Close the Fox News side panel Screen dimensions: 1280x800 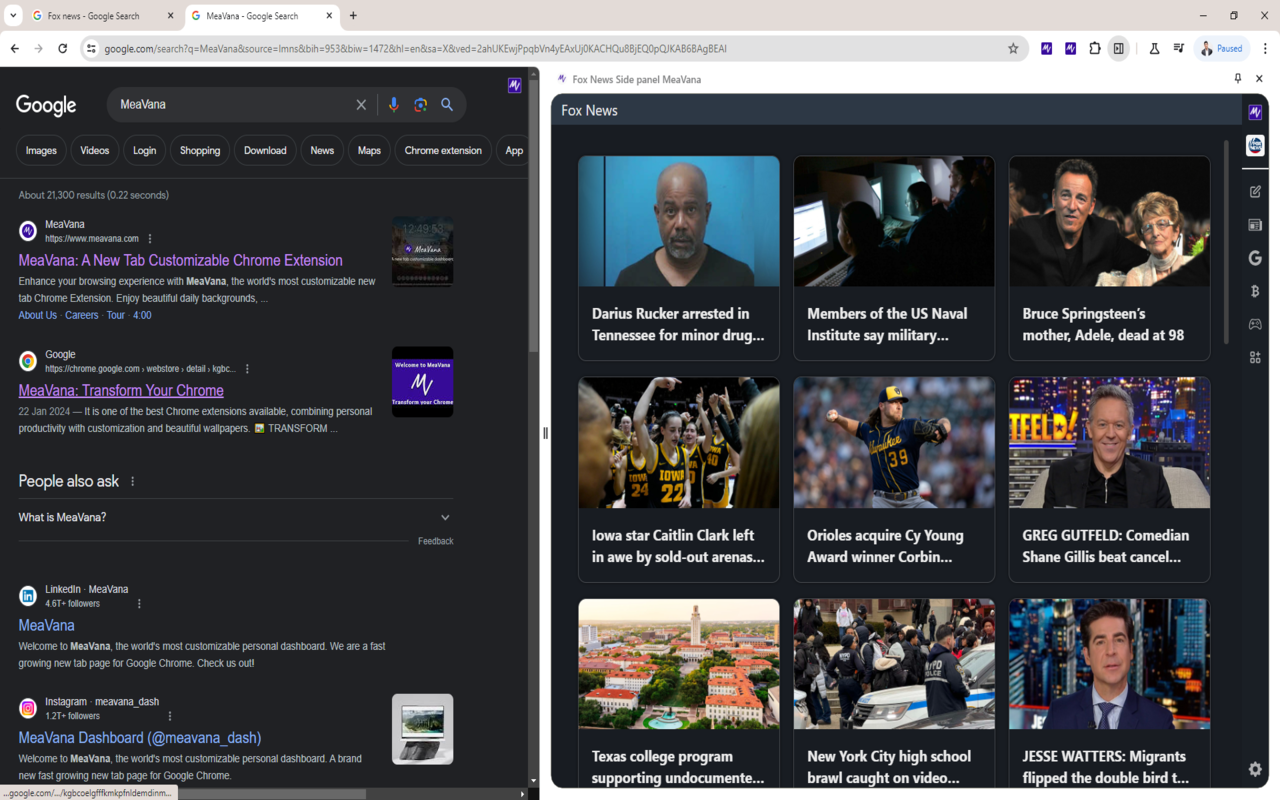point(1259,79)
